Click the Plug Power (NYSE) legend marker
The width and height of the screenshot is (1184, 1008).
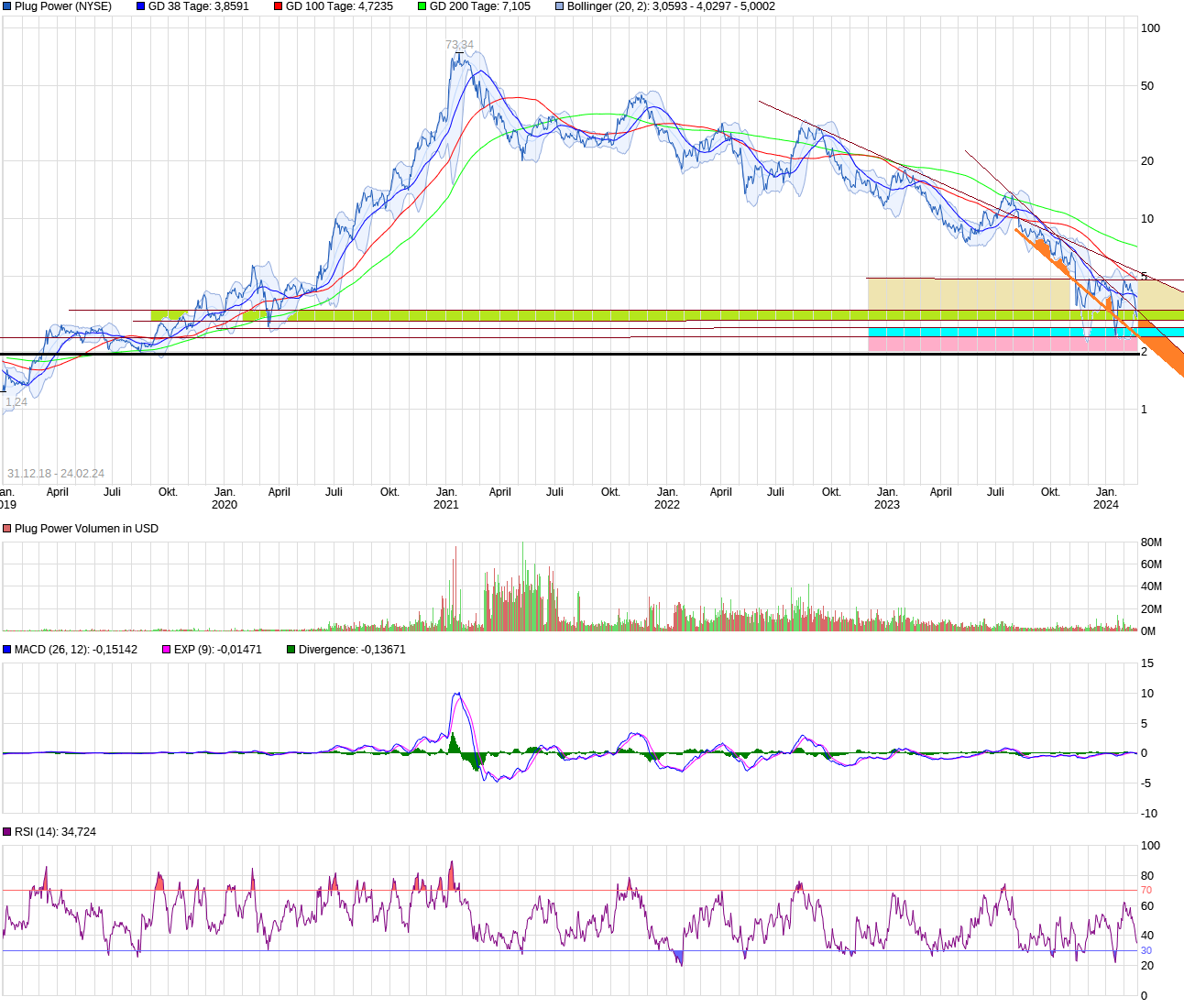[x=7, y=6]
